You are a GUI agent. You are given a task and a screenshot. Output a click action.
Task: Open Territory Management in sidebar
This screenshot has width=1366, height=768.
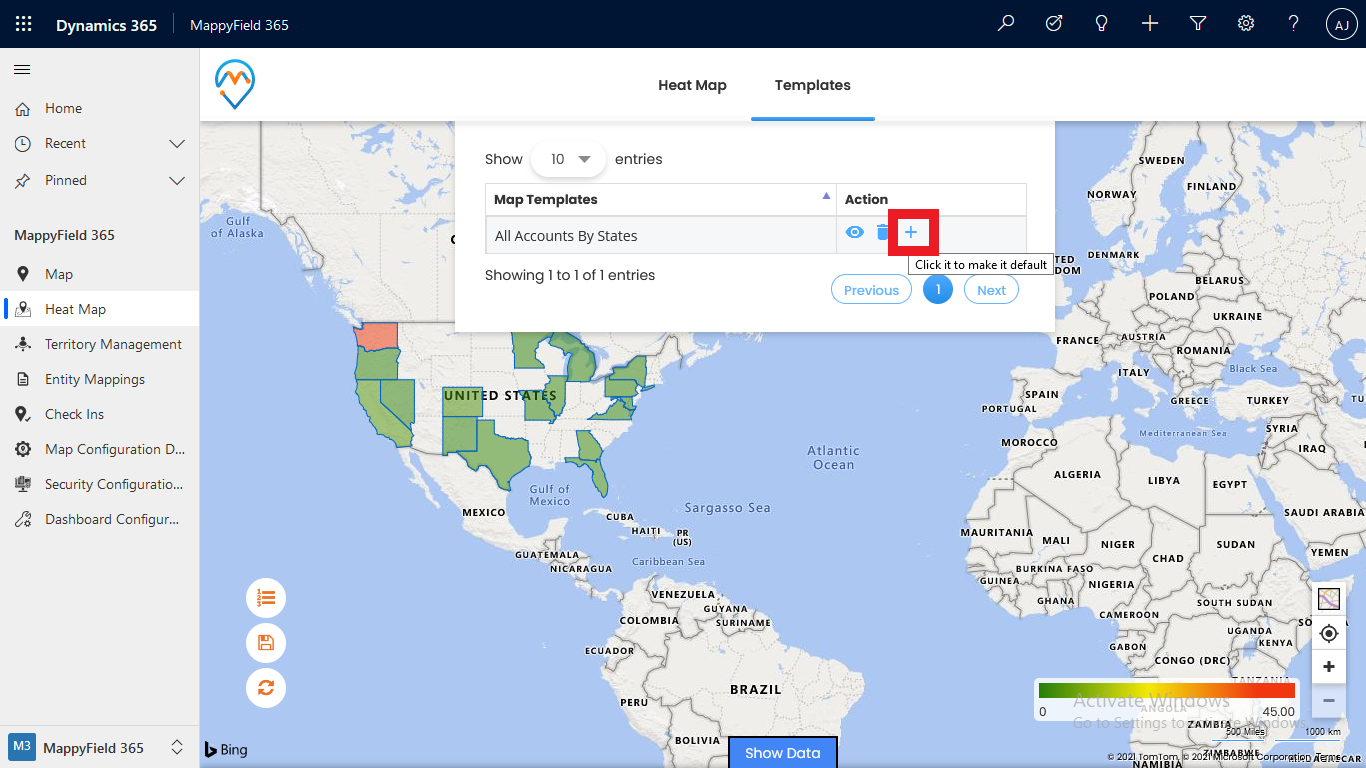99,344
